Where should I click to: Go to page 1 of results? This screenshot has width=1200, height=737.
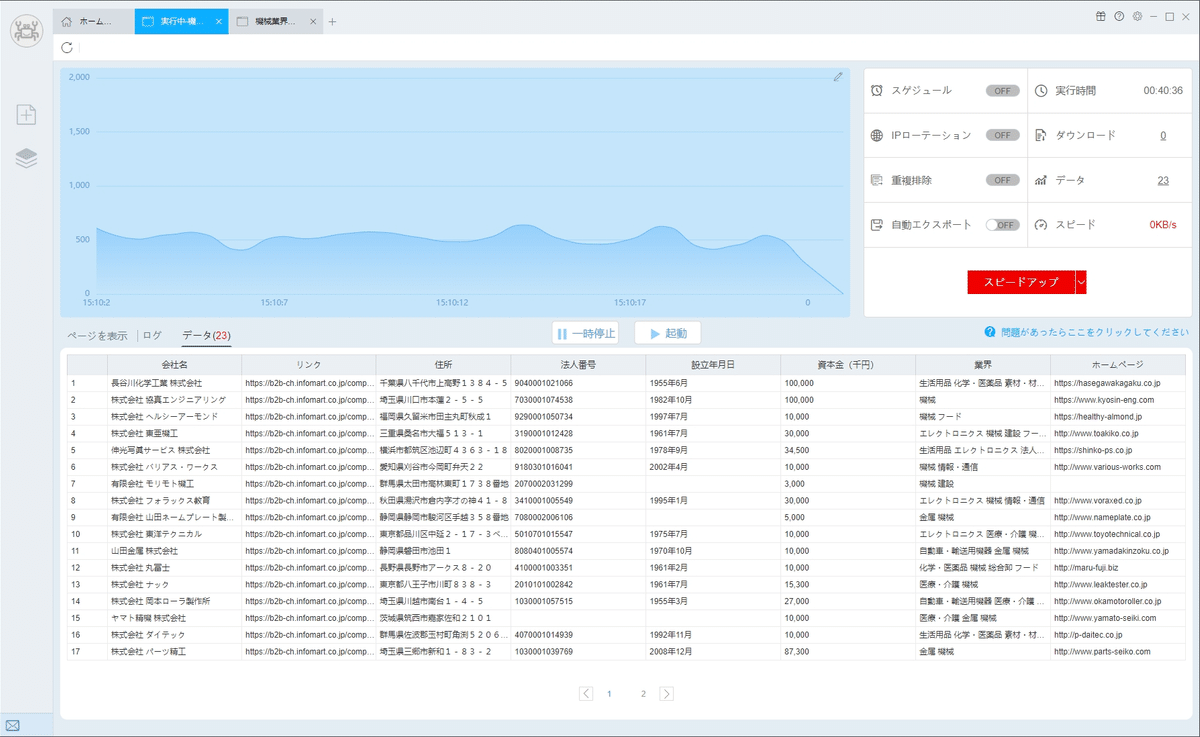(609, 693)
